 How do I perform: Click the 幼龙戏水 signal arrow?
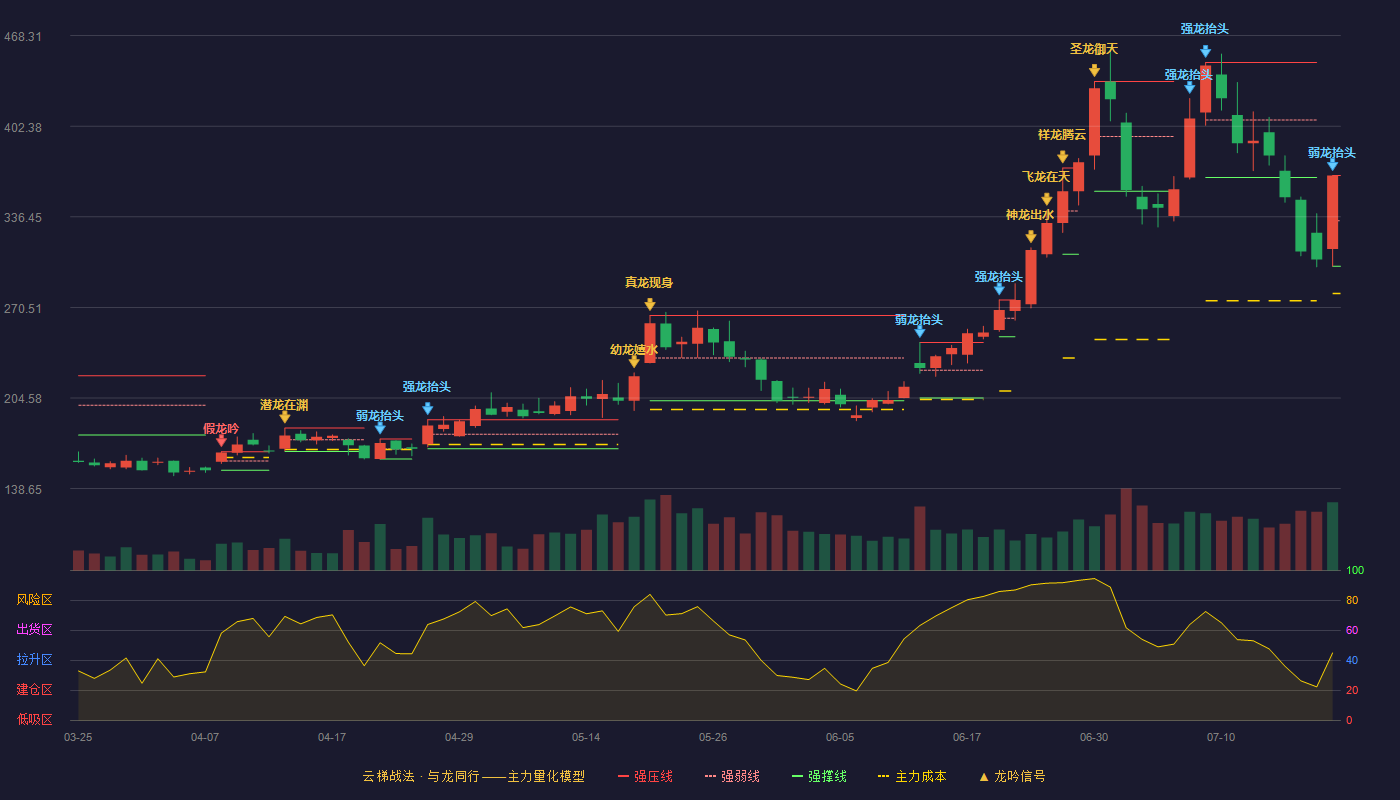634,361
